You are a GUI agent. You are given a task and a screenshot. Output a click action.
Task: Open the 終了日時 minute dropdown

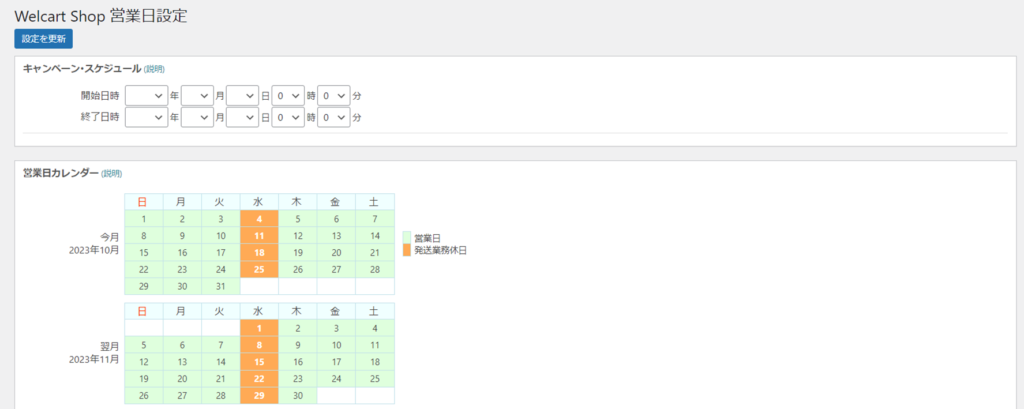pyautogui.click(x=334, y=117)
